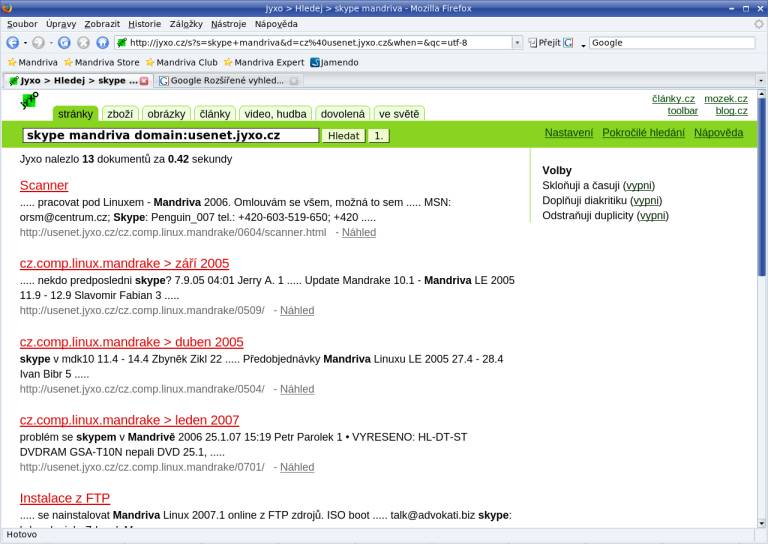Click the Přejít go button
Screen dimensions: 768x544
[545, 43]
